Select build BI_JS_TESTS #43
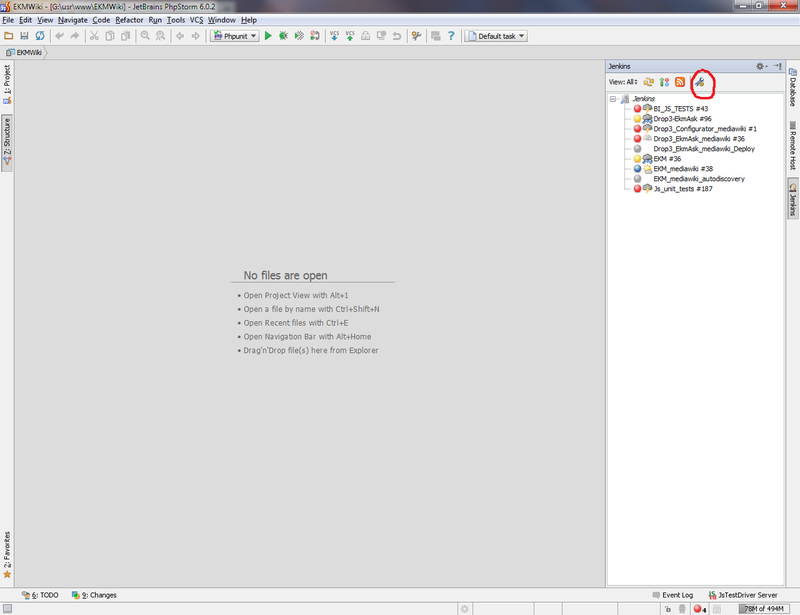 680,109
